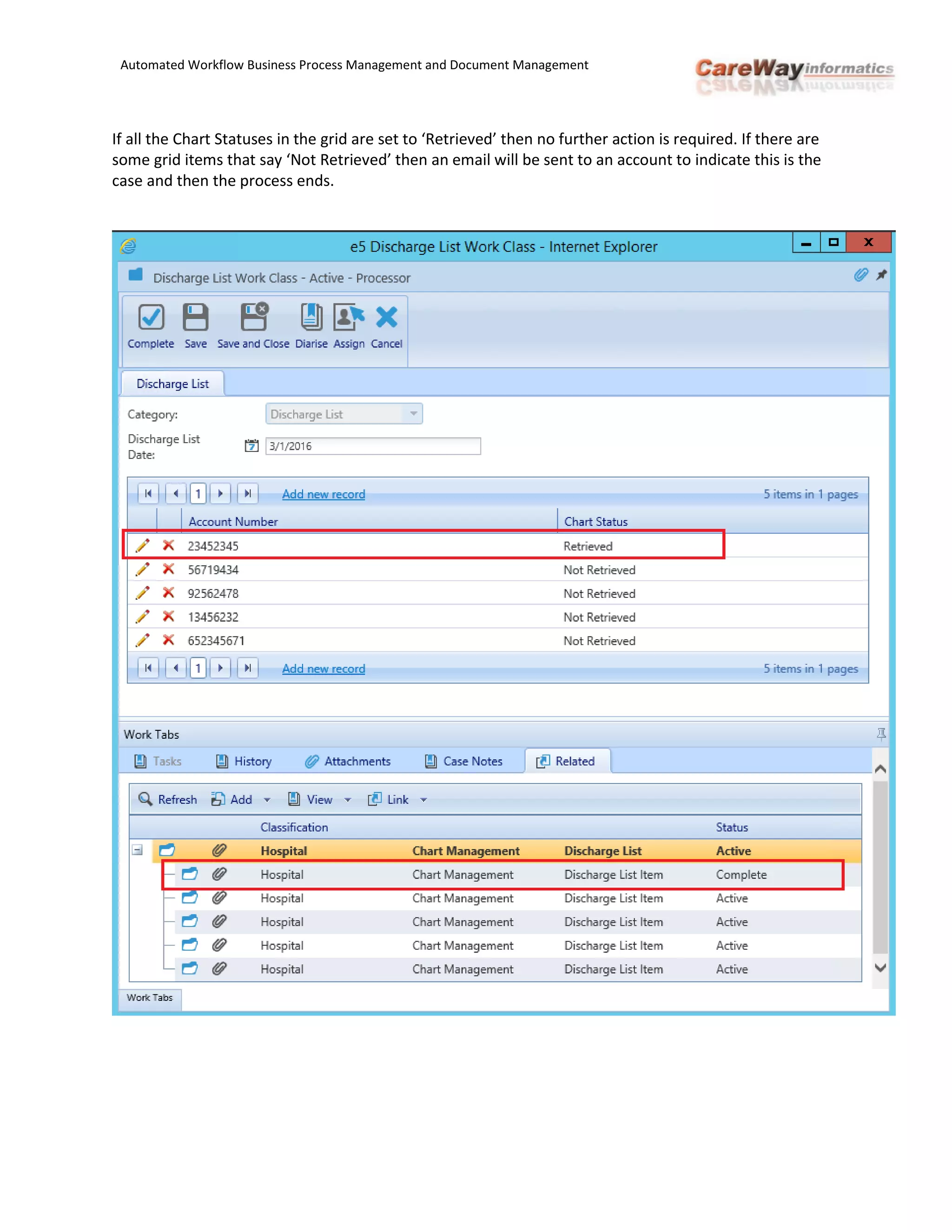Click the Status column header in Related
The height and width of the screenshot is (1232, 952).
click(x=732, y=827)
